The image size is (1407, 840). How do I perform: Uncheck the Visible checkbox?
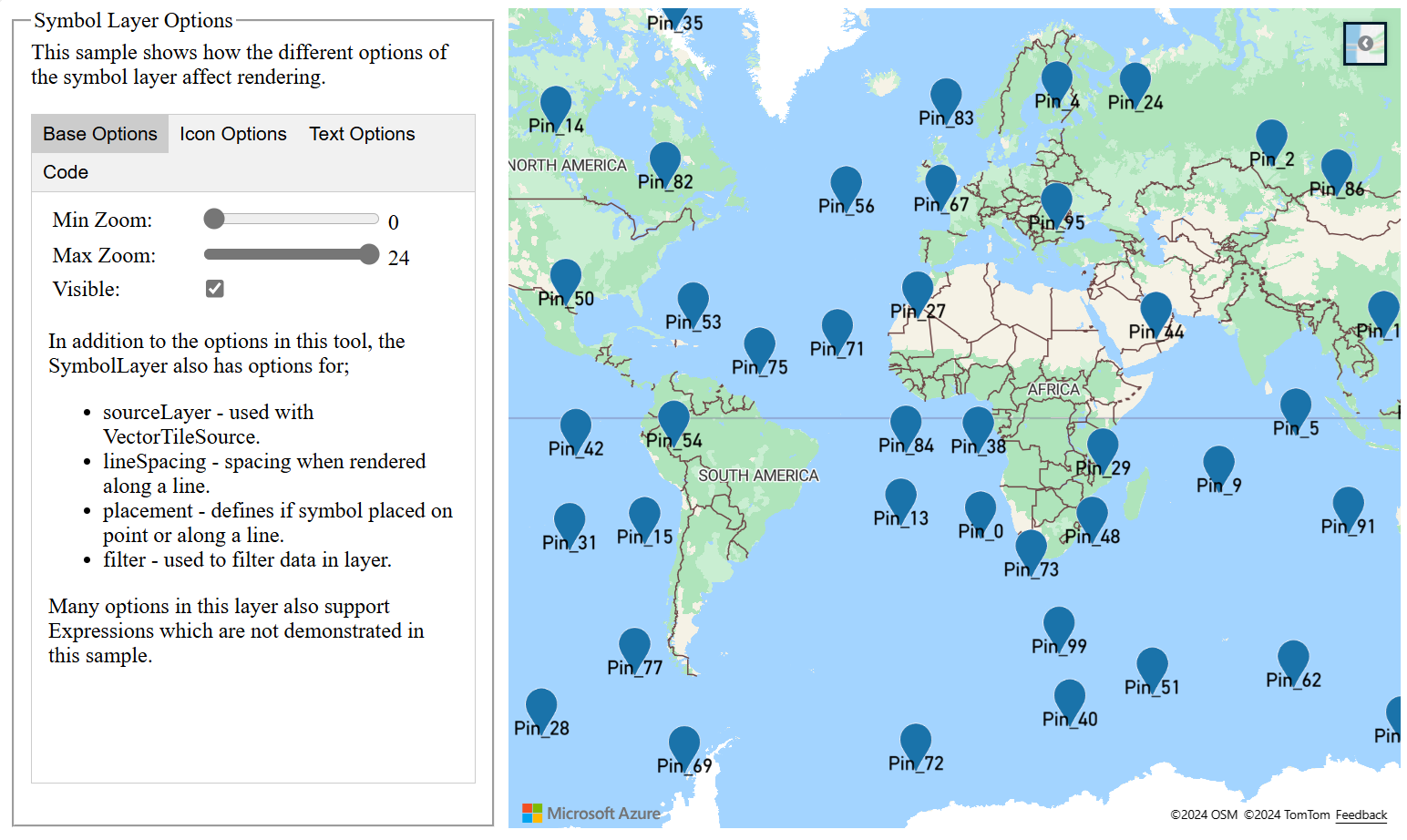pos(214,288)
